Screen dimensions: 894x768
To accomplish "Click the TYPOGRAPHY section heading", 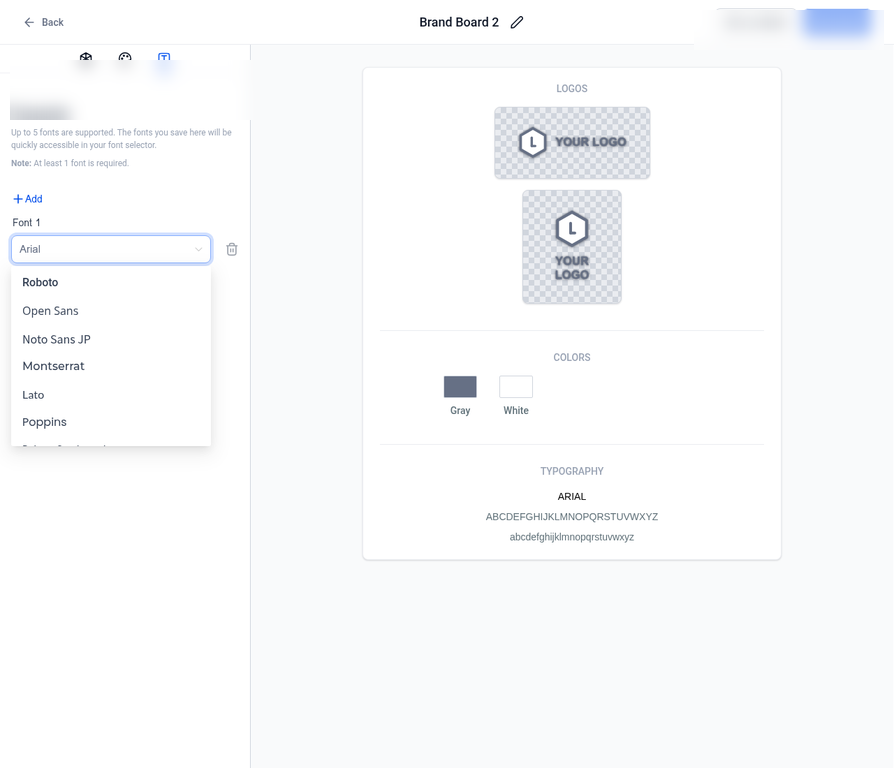I will (572, 471).
